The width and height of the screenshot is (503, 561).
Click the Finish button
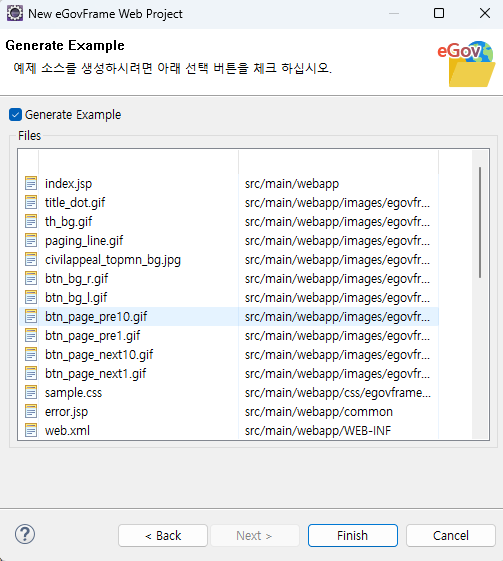(352, 536)
